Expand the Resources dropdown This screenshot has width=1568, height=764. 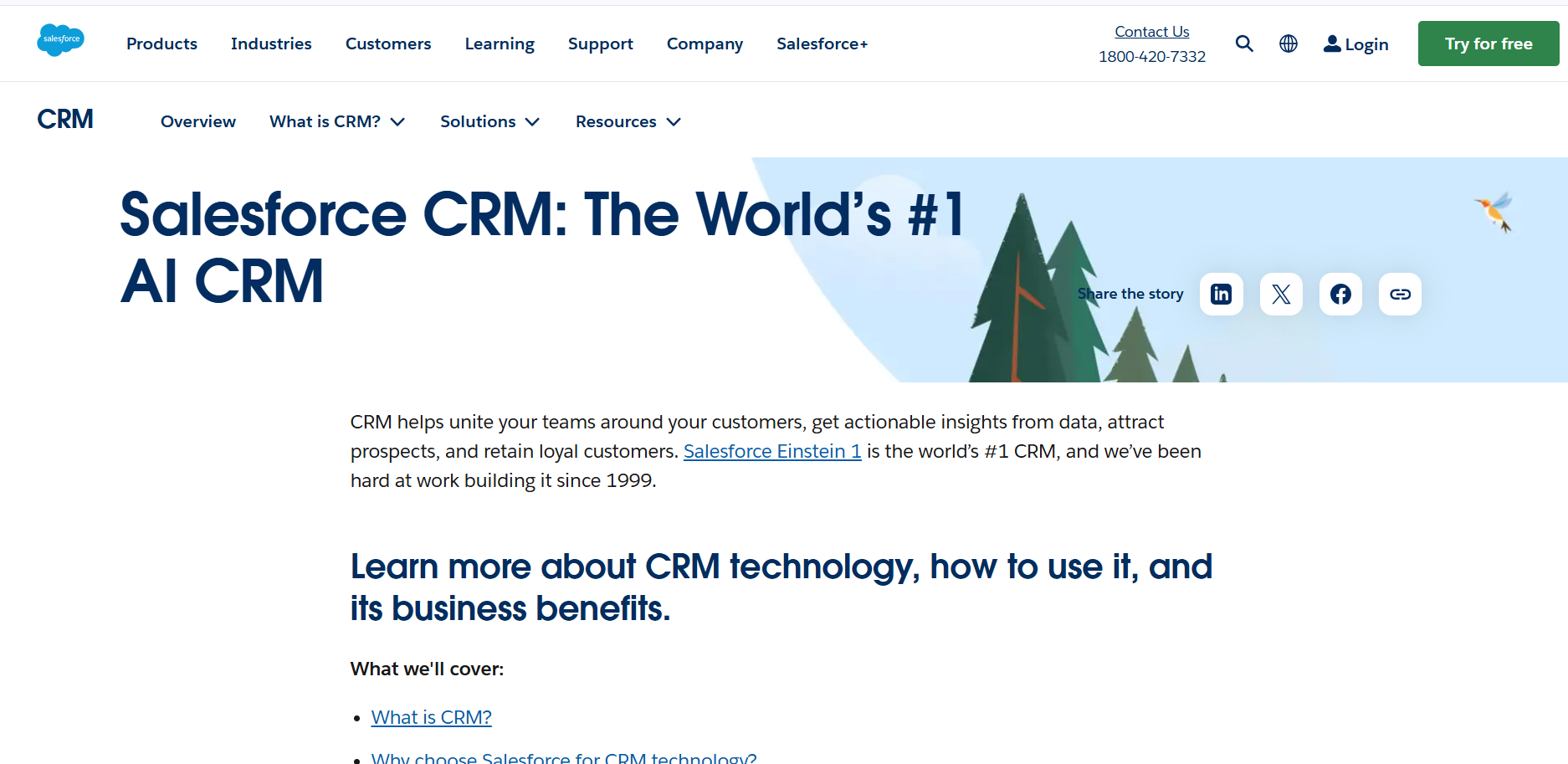click(x=628, y=121)
